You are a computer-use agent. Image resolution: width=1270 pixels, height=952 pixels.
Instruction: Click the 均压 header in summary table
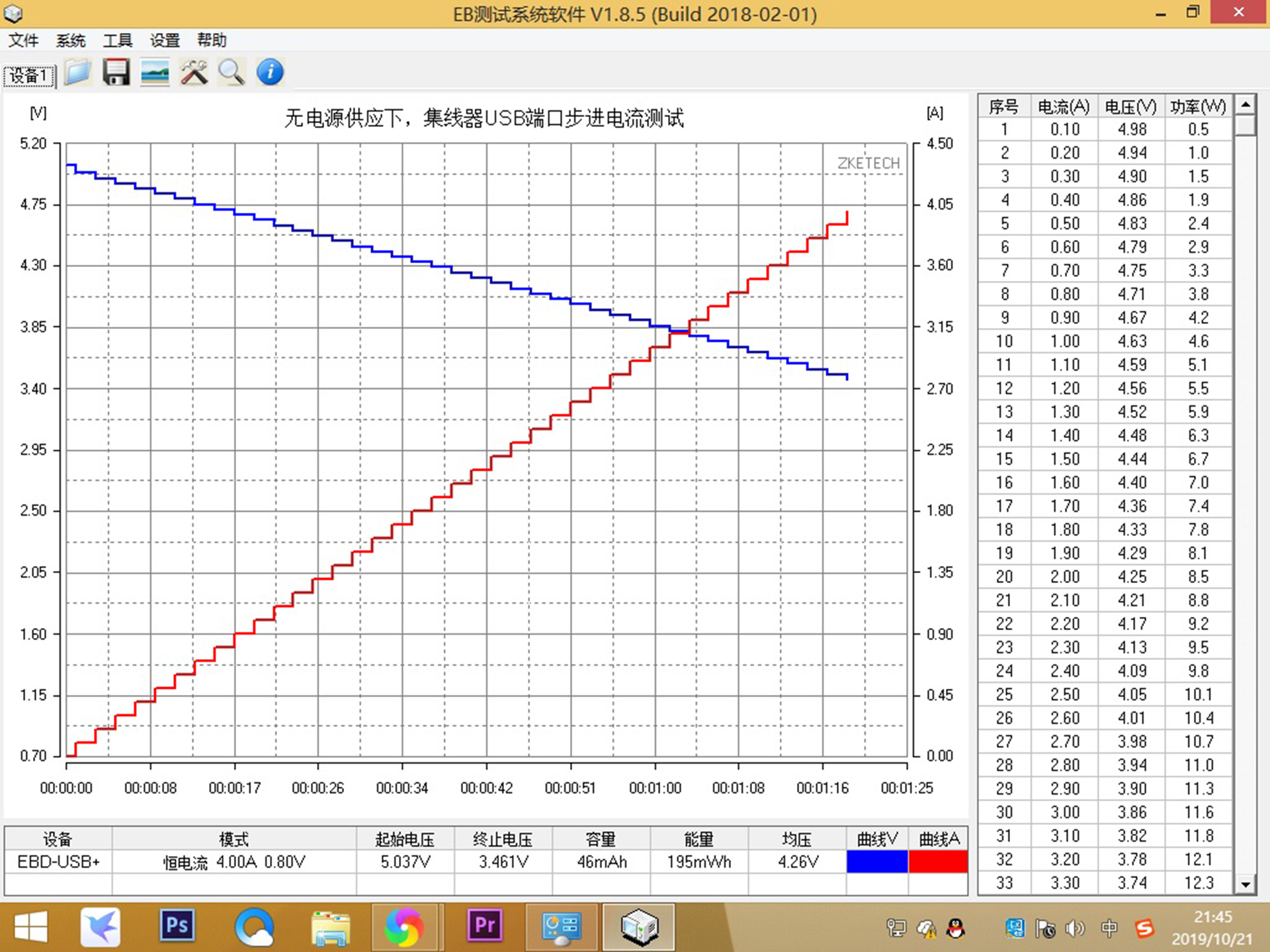click(797, 839)
